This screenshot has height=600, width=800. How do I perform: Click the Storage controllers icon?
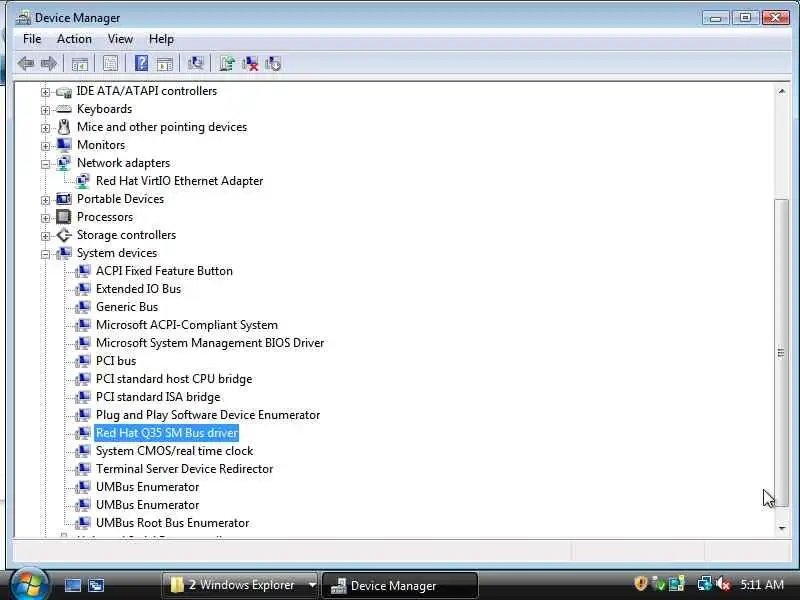(x=64, y=235)
